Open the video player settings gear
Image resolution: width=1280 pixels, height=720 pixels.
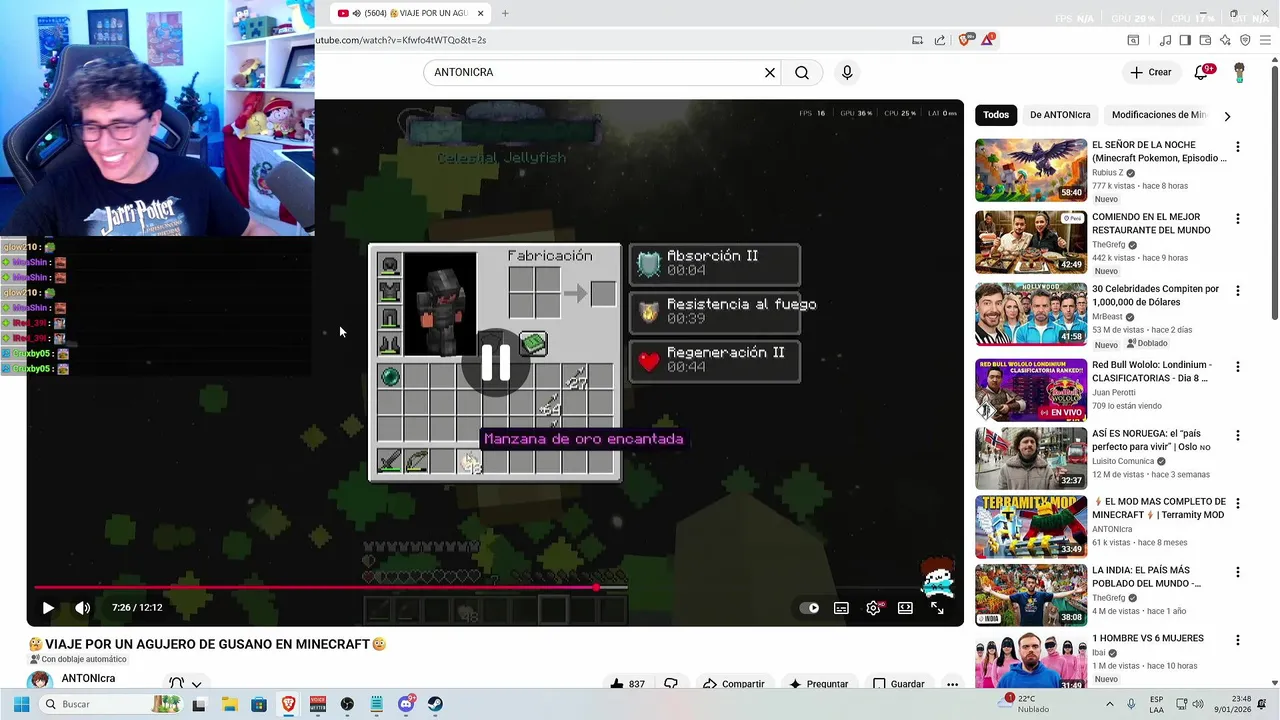pyautogui.click(x=874, y=607)
